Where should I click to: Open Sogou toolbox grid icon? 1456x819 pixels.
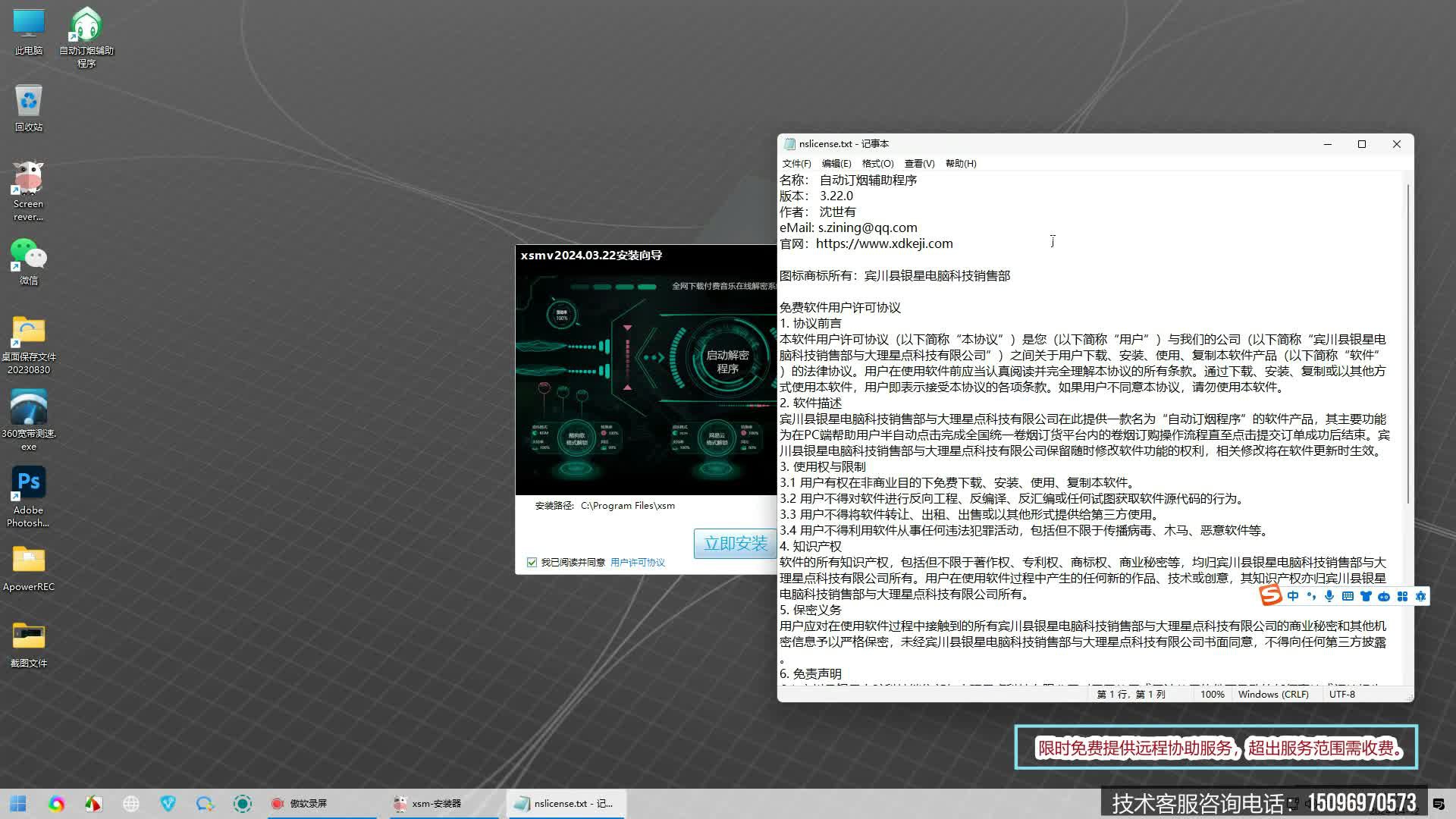[x=1402, y=596]
